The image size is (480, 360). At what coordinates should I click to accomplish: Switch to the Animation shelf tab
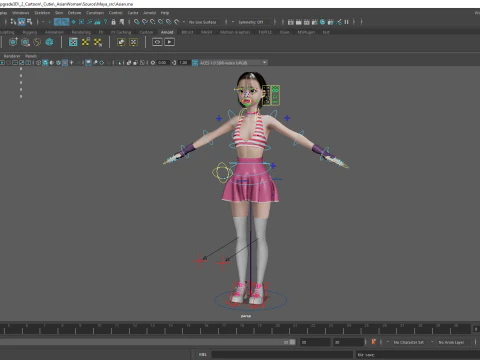click(54, 32)
